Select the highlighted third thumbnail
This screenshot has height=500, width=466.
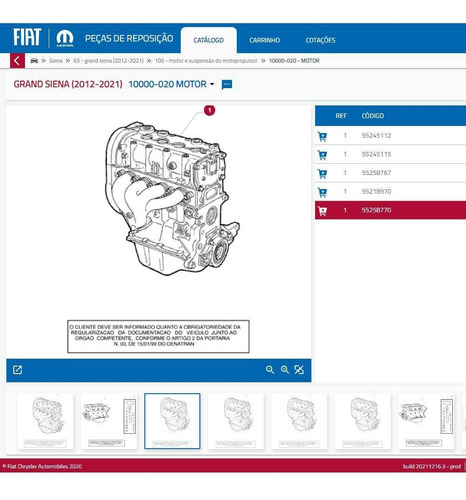click(x=172, y=421)
